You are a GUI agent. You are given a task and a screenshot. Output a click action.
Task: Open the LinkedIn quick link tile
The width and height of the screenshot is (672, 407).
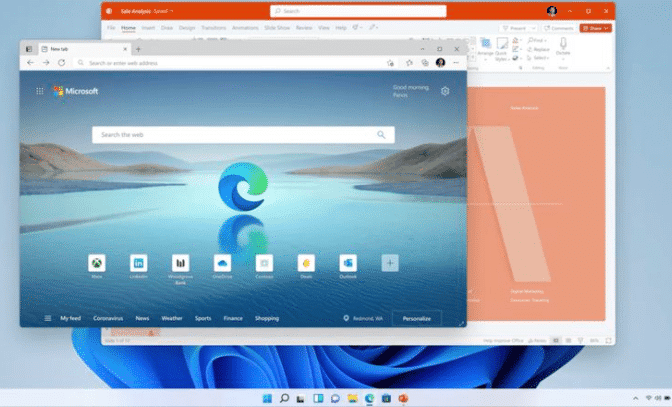[x=139, y=262]
